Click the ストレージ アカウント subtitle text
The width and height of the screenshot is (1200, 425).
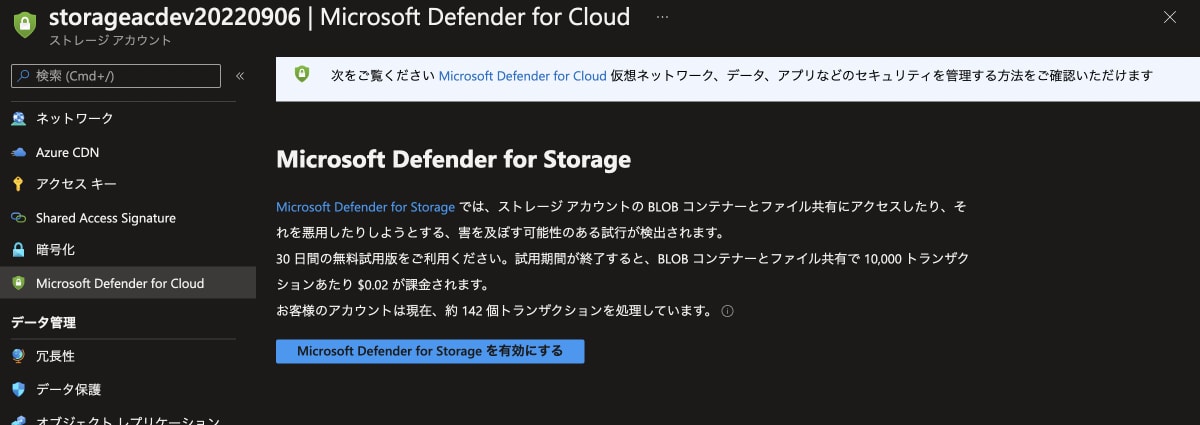click(x=110, y=41)
